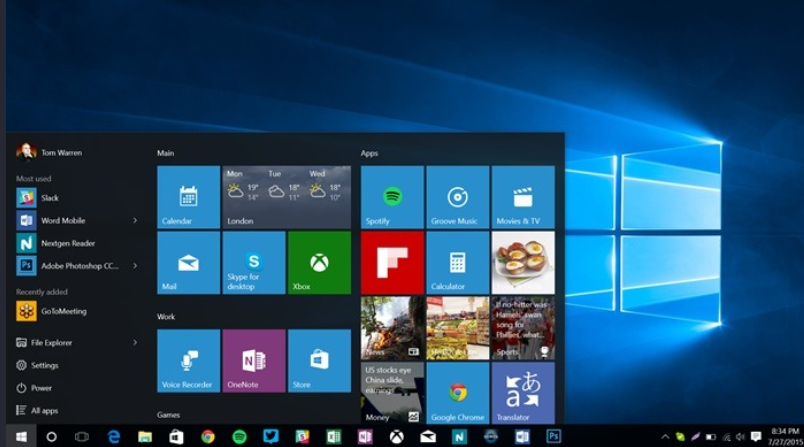Open the Calendar tile

(188, 197)
